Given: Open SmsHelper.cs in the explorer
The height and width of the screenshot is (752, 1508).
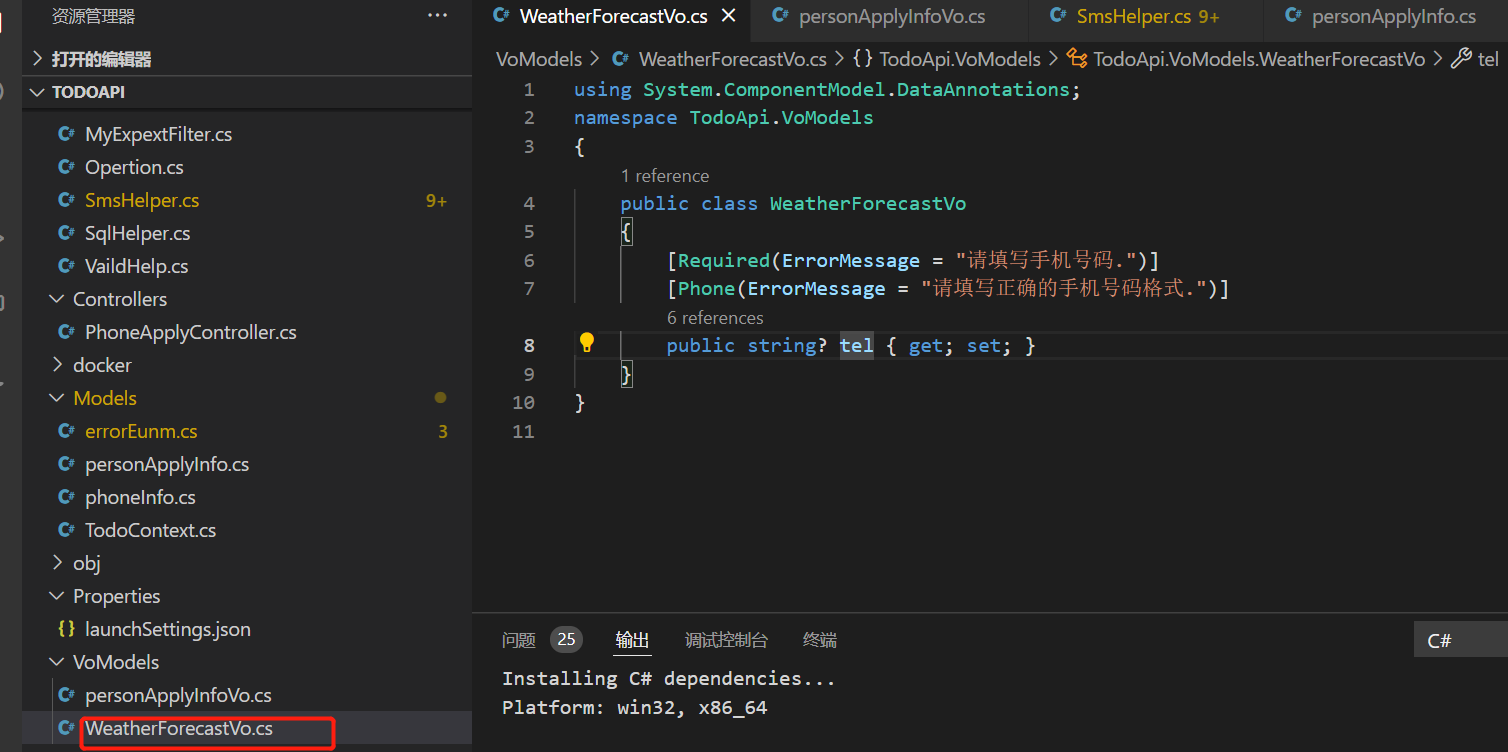Looking at the screenshot, I should point(142,200).
